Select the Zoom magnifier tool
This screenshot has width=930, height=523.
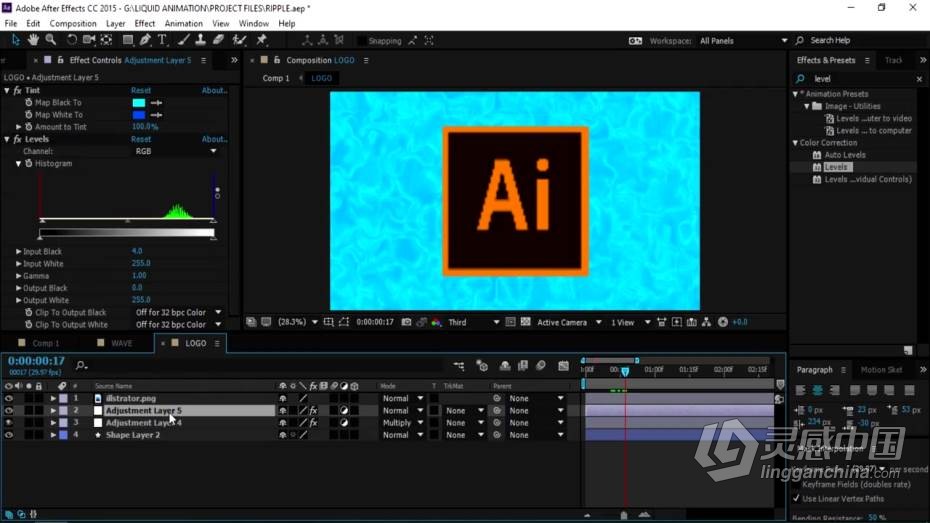[x=51, y=40]
